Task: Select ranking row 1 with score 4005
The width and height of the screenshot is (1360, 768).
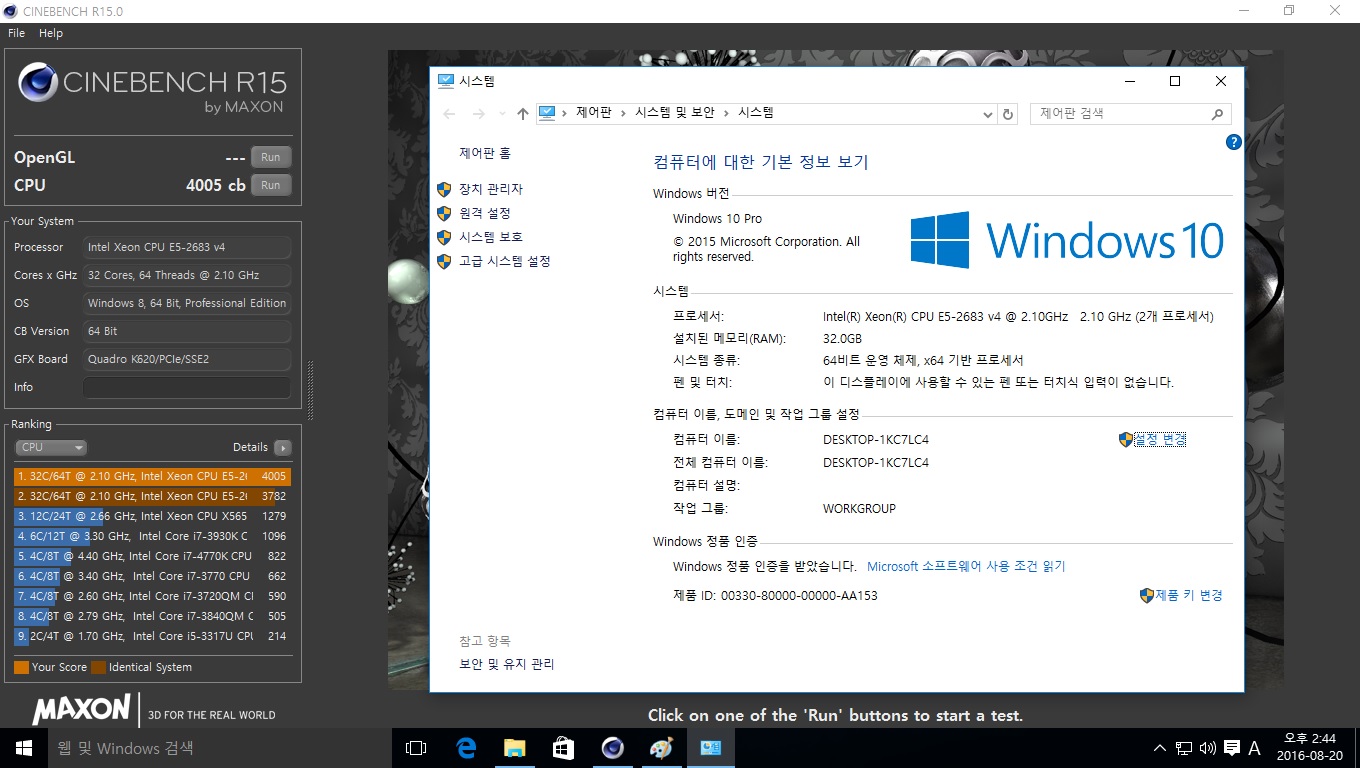Action: [x=151, y=476]
